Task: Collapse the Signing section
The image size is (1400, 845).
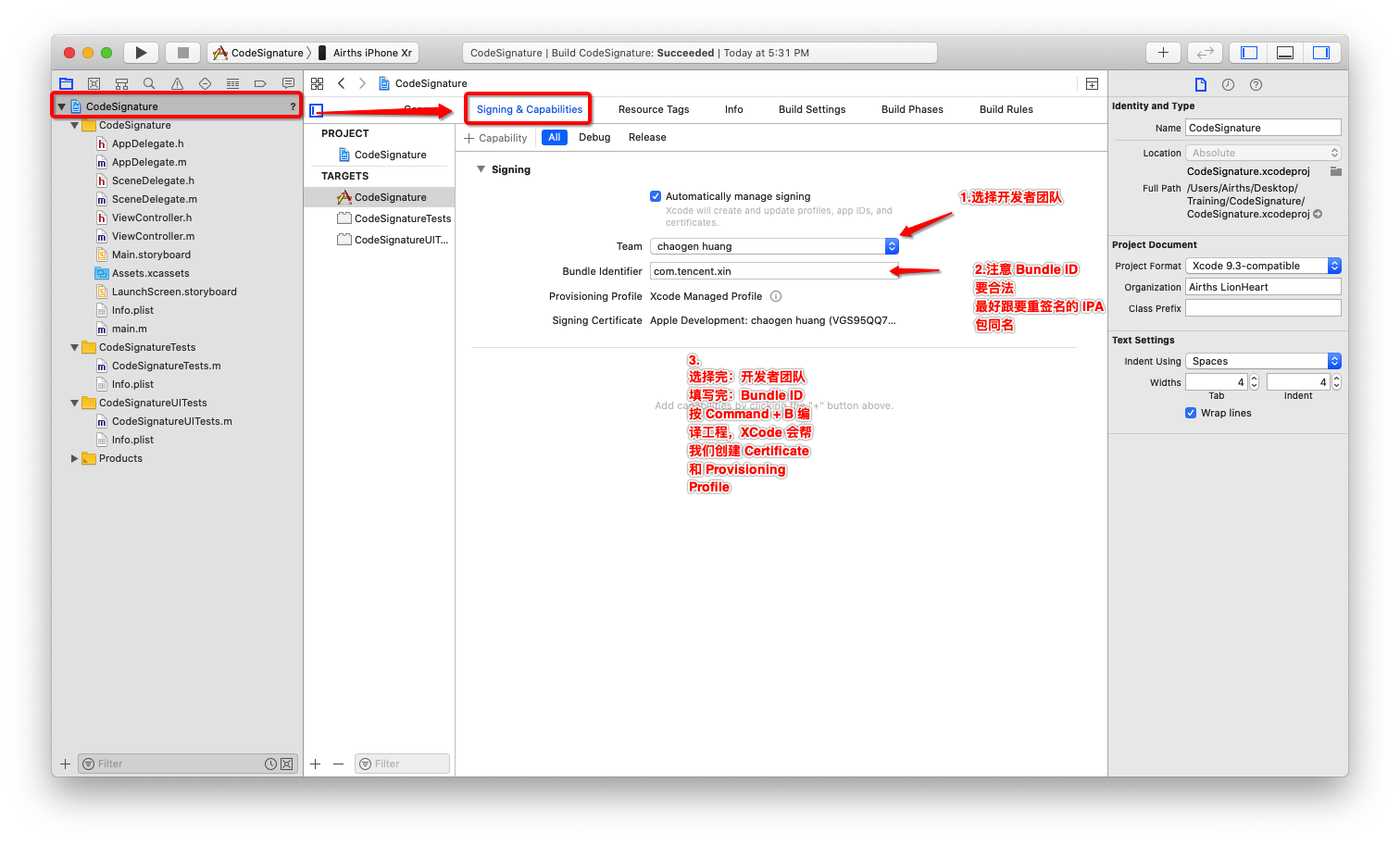Action: click(481, 169)
